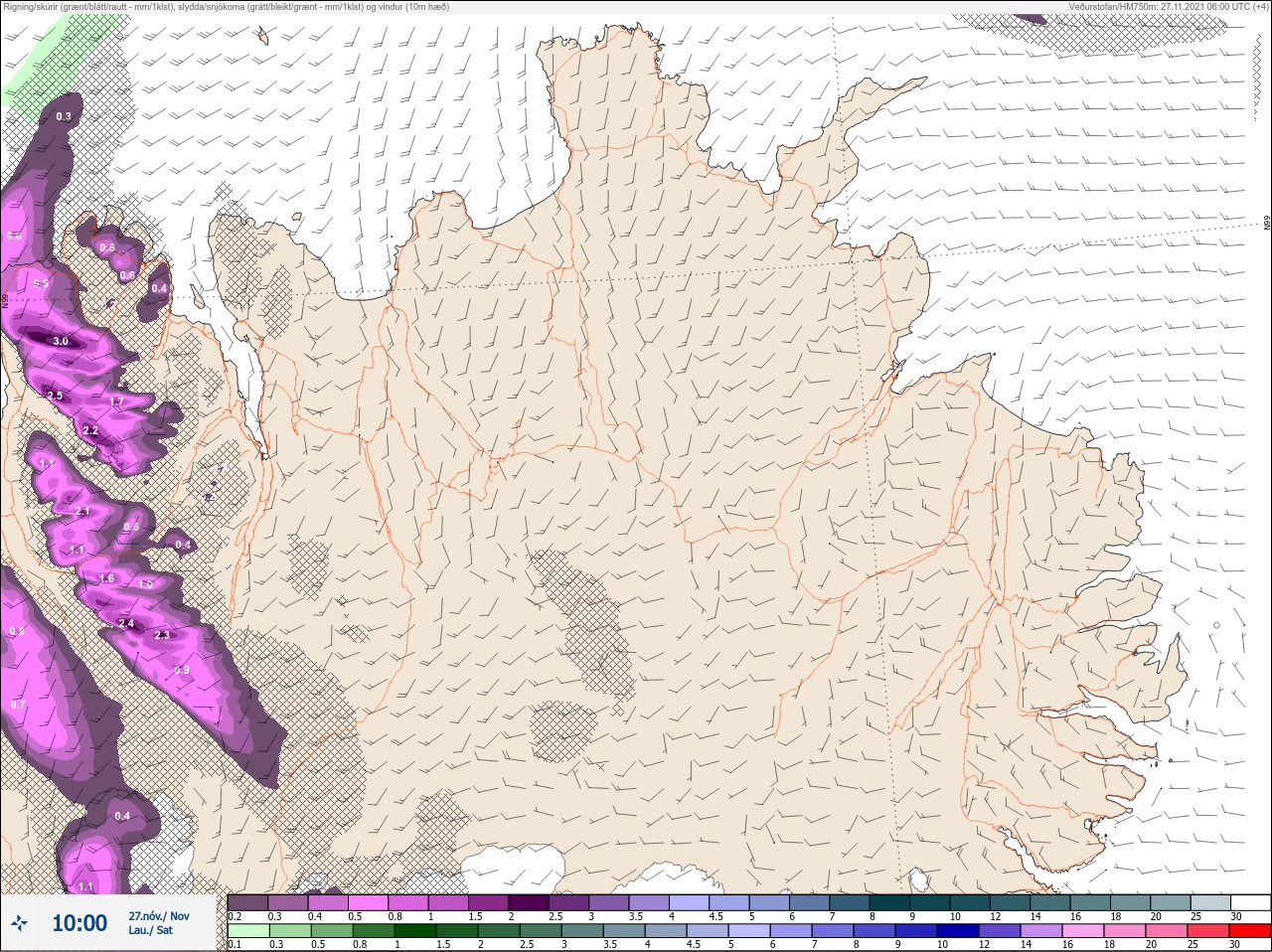Click the 2.1 precipitation value on the map

pyautogui.click(x=83, y=511)
